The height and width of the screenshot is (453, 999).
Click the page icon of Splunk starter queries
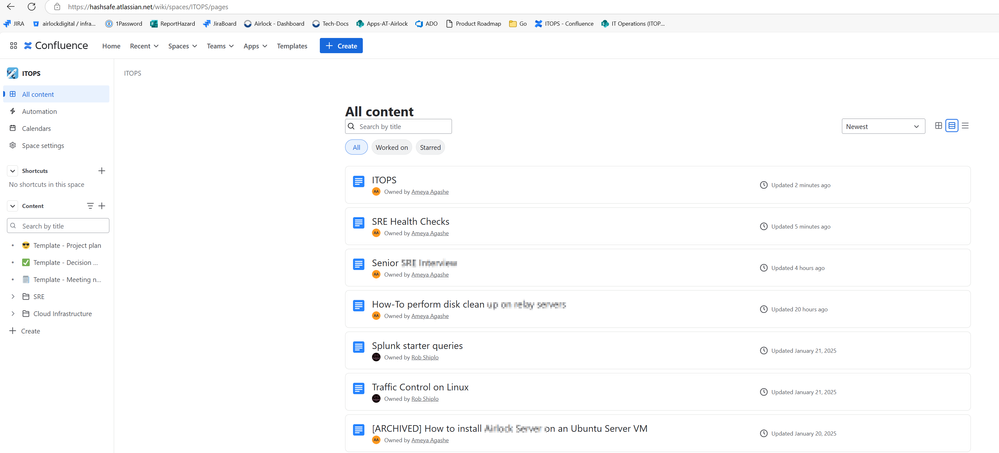[359, 347]
